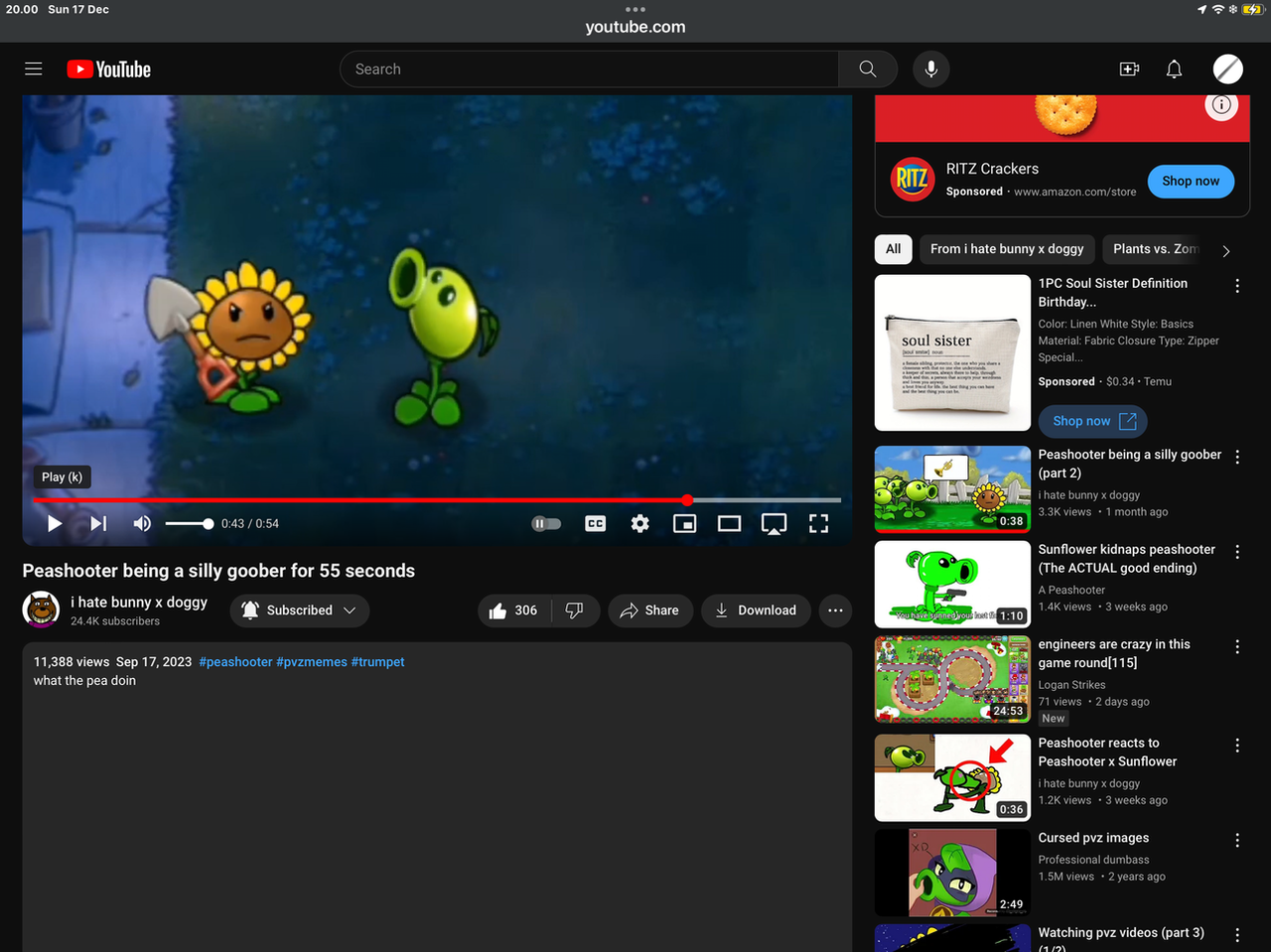1271x952 pixels.
Task: Open notifications bell
Action: pyautogui.click(x=1174, y=69)
